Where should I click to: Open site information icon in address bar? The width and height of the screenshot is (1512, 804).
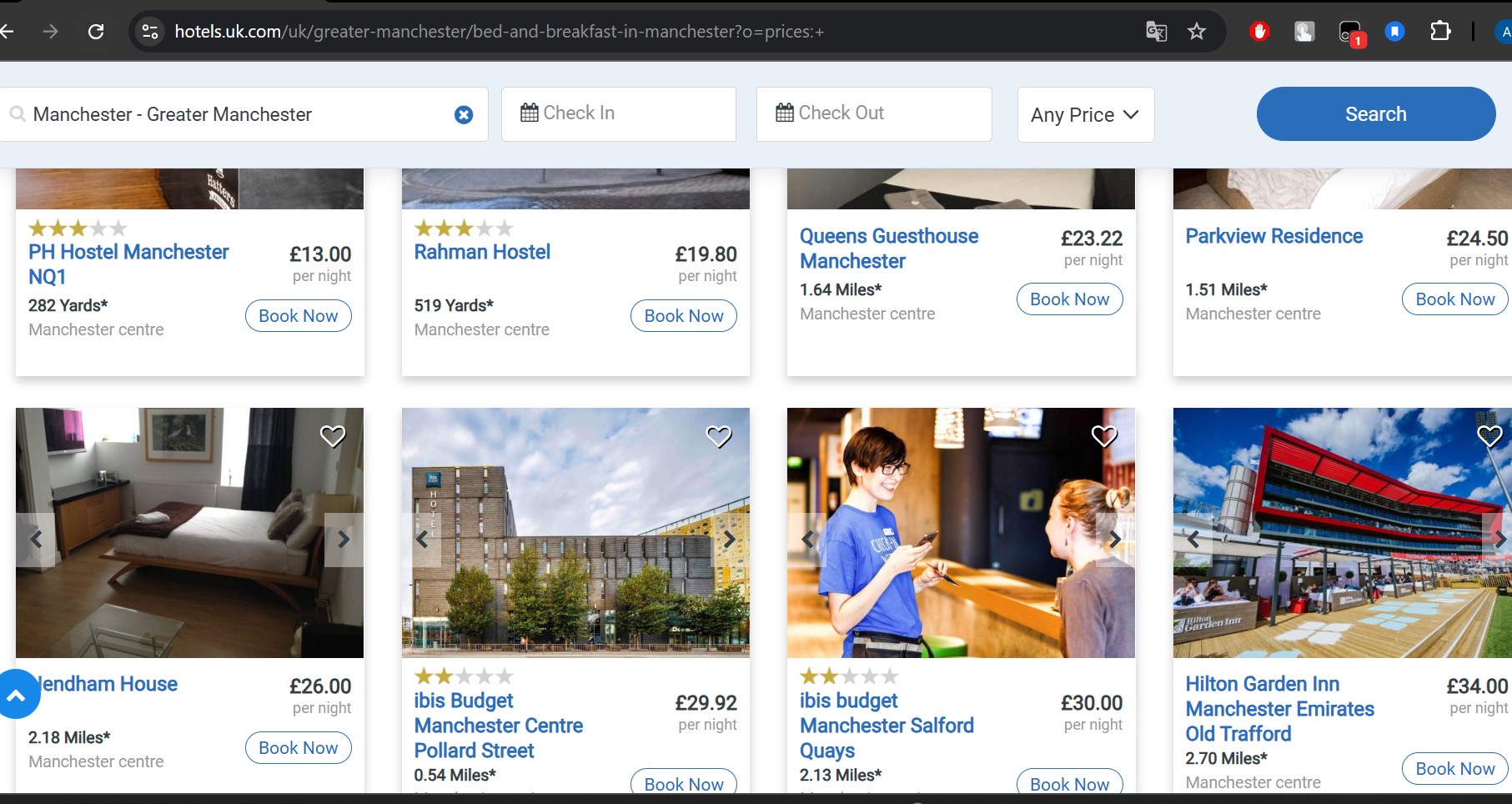(150, 32)
